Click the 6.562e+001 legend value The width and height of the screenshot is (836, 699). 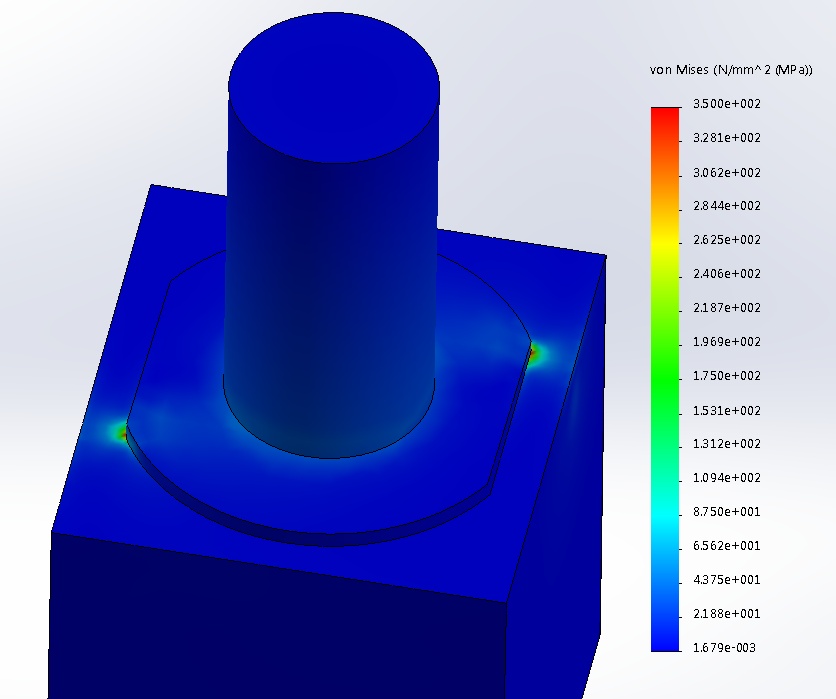coord(727,546)
